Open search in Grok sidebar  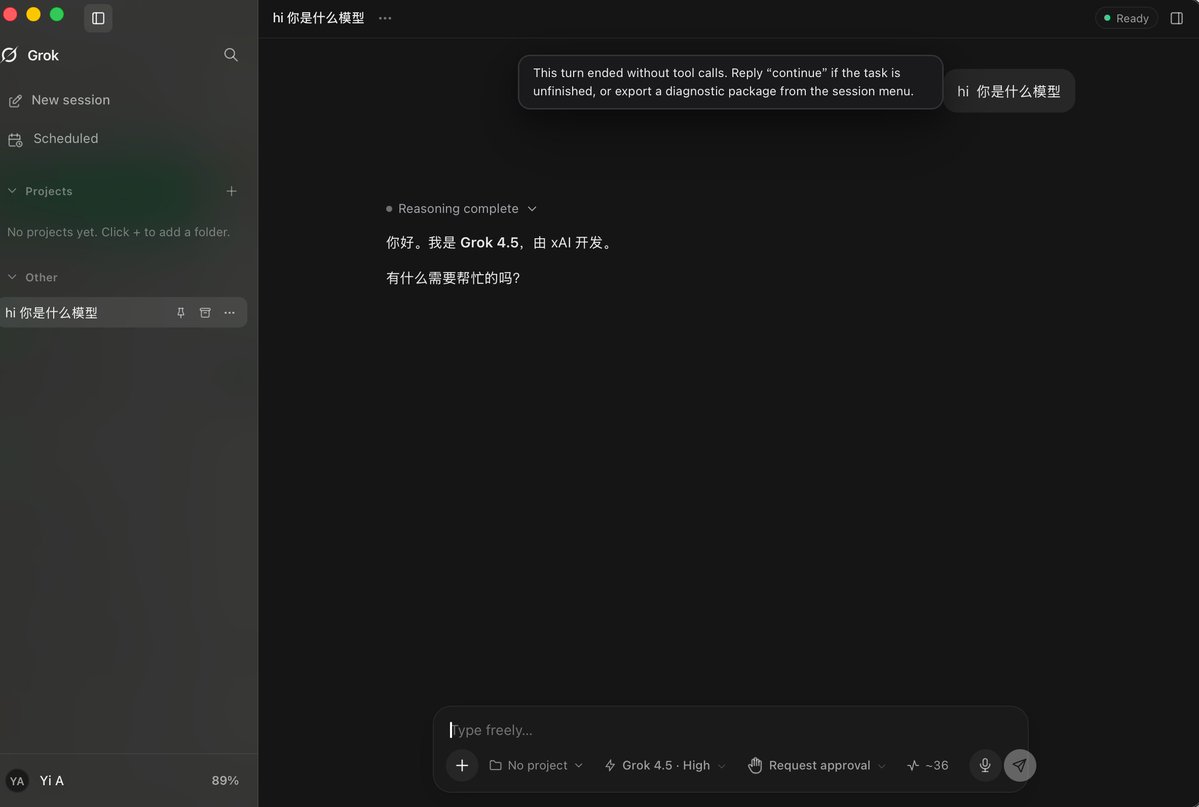(230, 55)
